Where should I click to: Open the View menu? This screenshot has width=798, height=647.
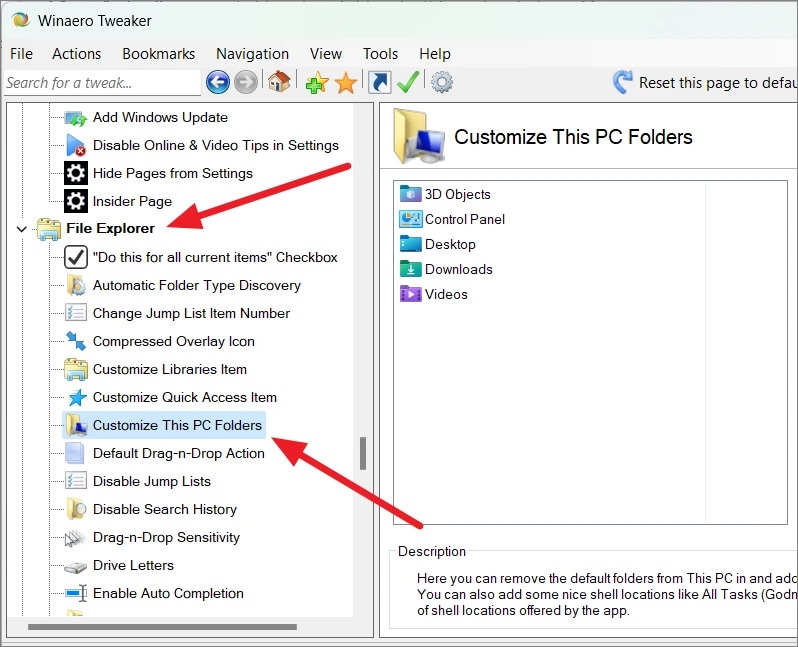(x=326, y=53)
